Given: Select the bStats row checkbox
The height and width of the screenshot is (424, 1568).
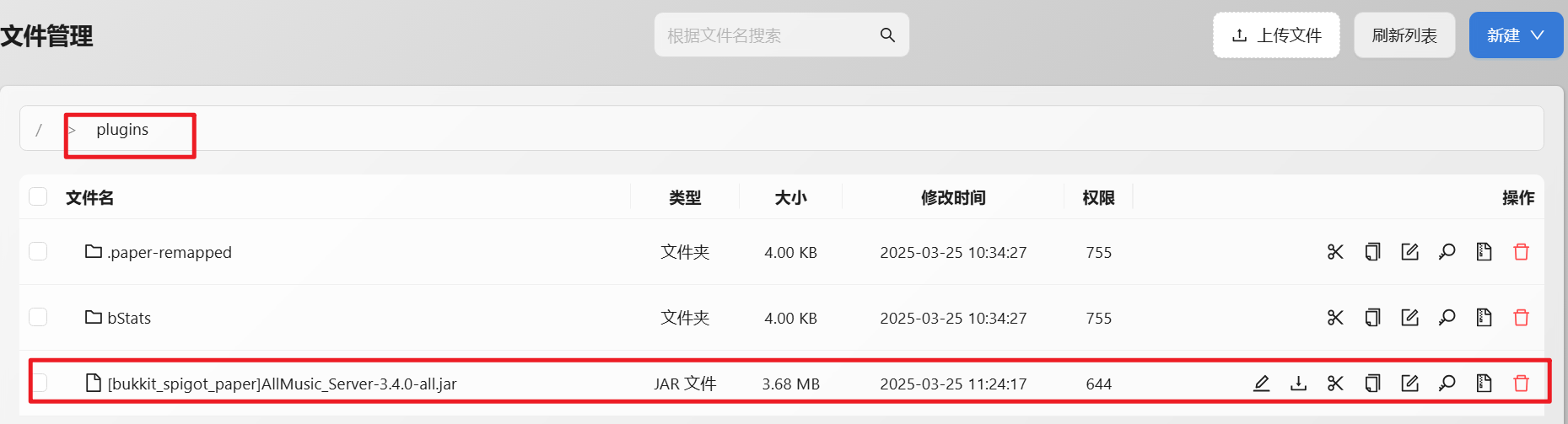Looking at the screenshot, I should tap(38, 318).
